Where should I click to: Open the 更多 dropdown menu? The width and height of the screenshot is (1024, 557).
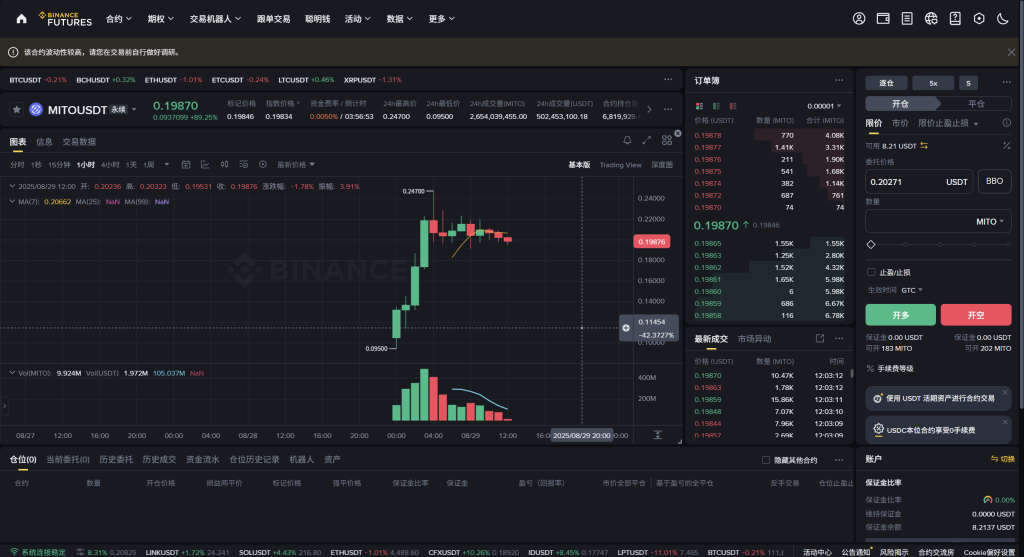pos(441,19)
